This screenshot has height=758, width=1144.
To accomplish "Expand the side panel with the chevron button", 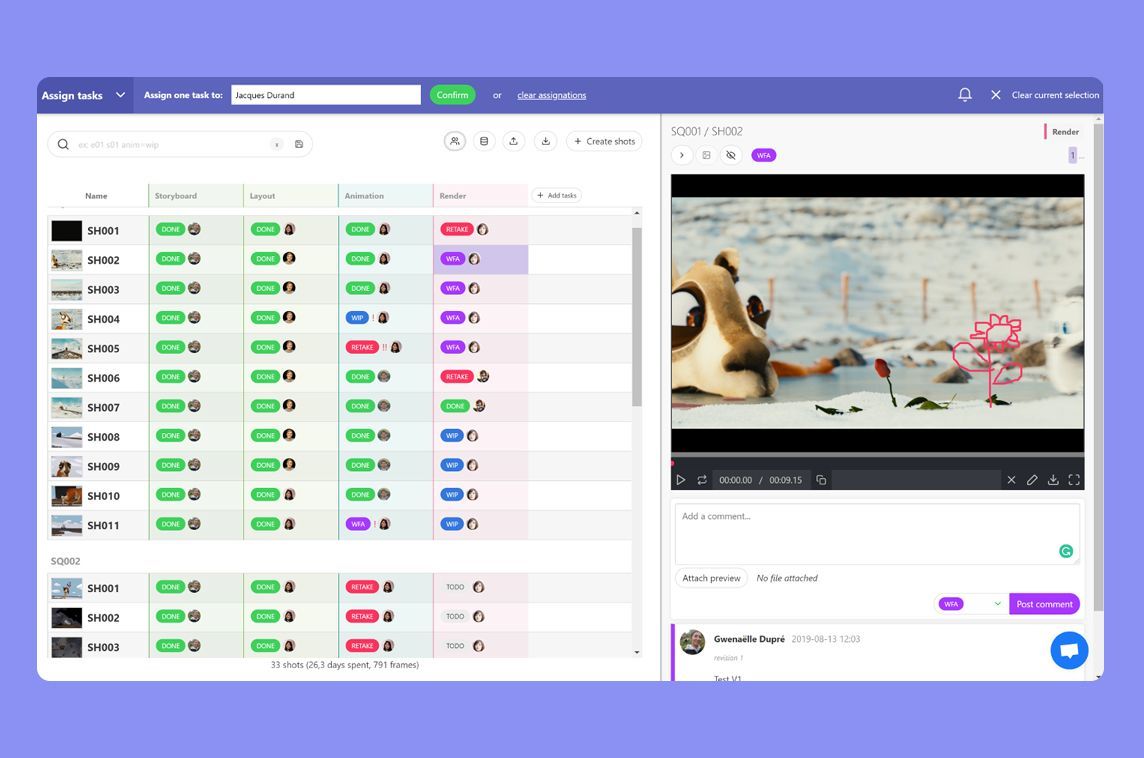I will point(681,155).
